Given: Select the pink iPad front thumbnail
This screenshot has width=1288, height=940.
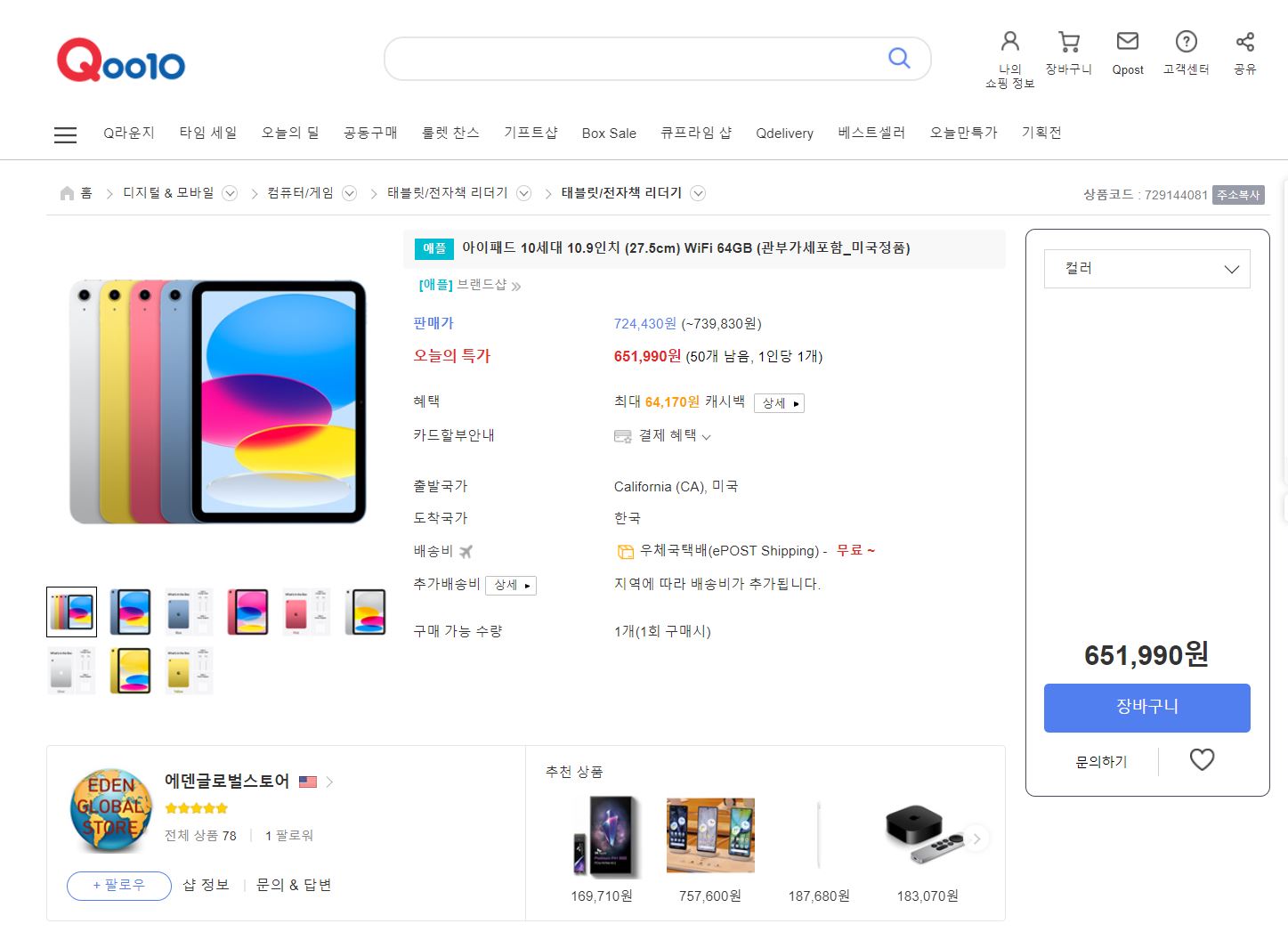Looking at the screenshot, I should (x=247, y=612).
